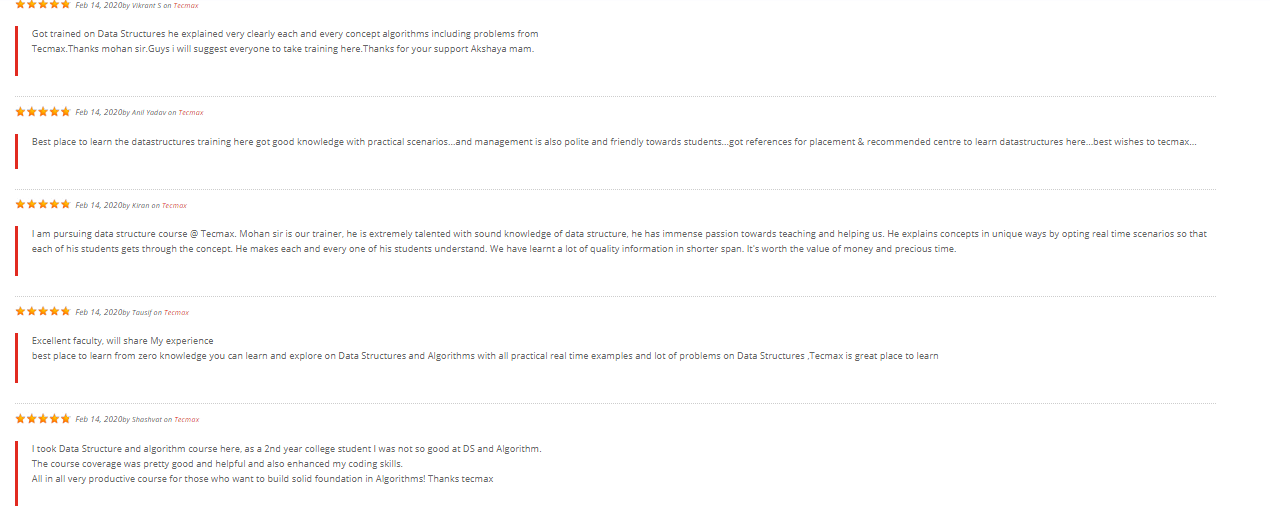Open the Tecmax link beside Anil Yadav
The width and height of the screenshot is (1270, 516).
tap(190, 113)
